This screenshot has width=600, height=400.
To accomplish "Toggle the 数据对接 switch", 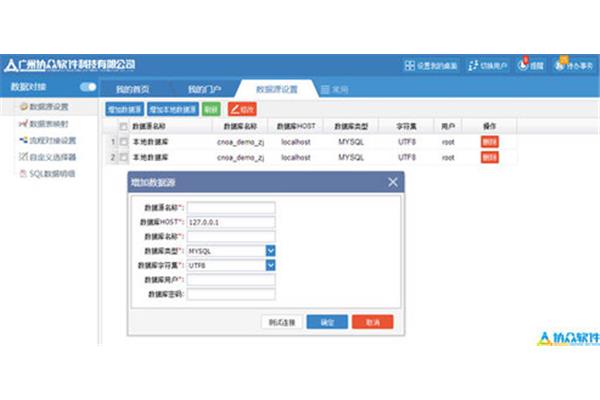I will pos(88,87).
